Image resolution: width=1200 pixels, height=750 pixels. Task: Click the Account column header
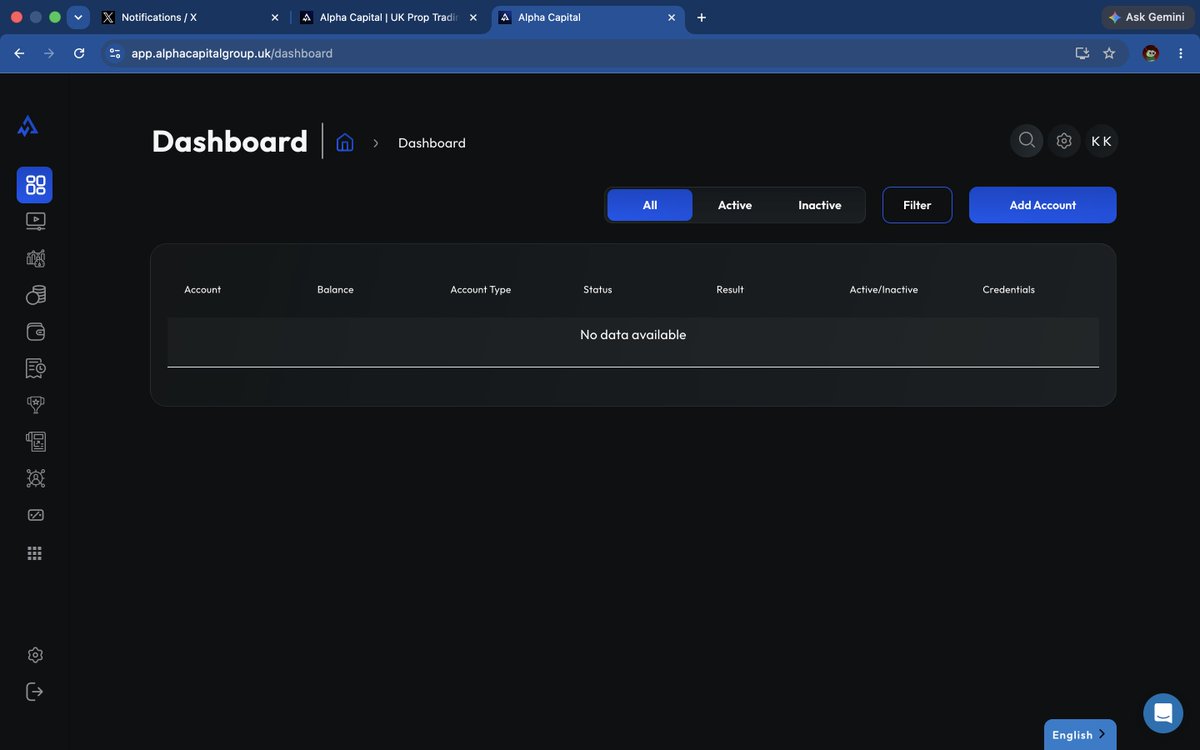(x=202, y=290)
